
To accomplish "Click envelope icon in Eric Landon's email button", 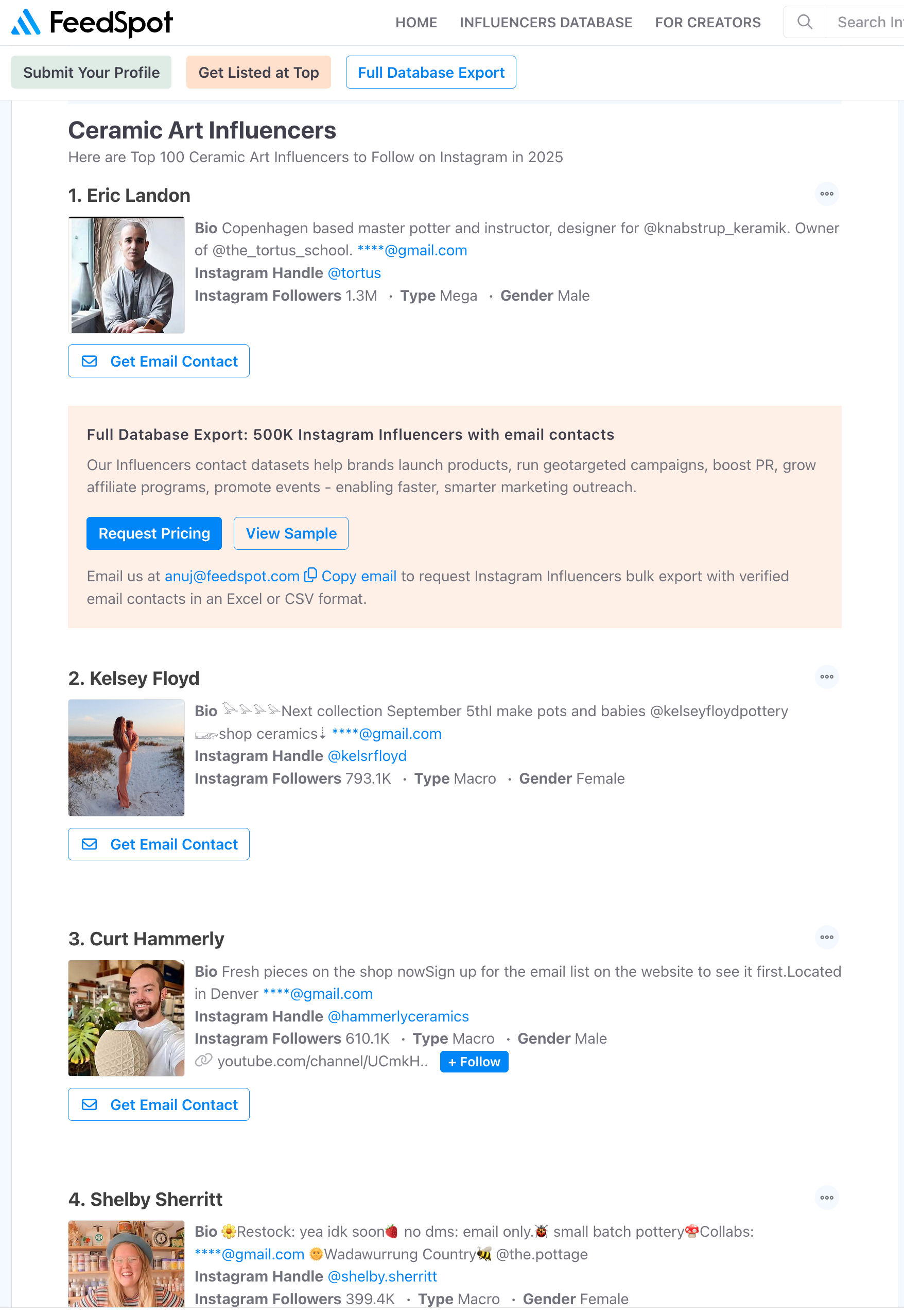I will pos(90,361).
